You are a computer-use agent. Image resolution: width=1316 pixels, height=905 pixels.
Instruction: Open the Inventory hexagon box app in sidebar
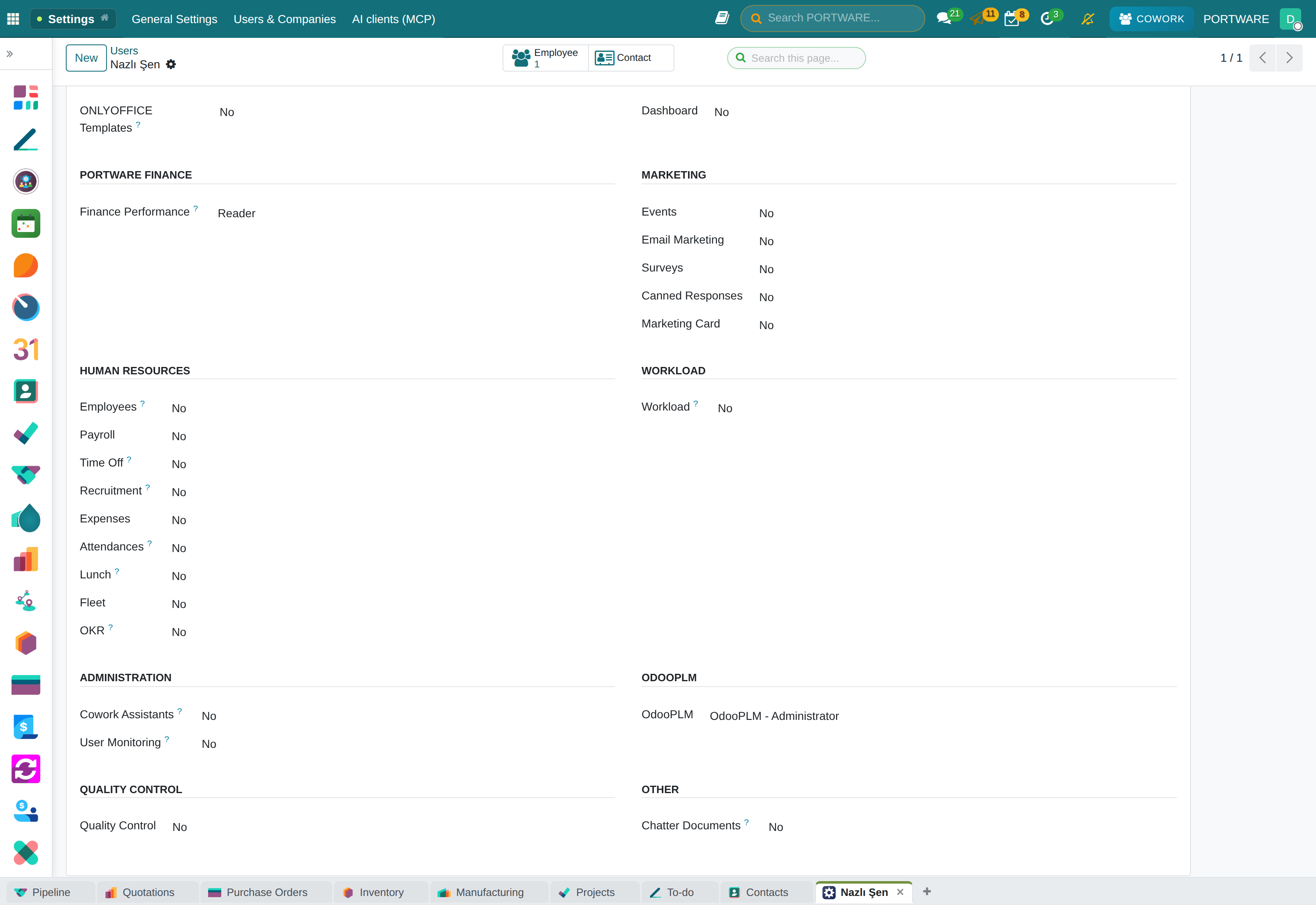point(25,643)
